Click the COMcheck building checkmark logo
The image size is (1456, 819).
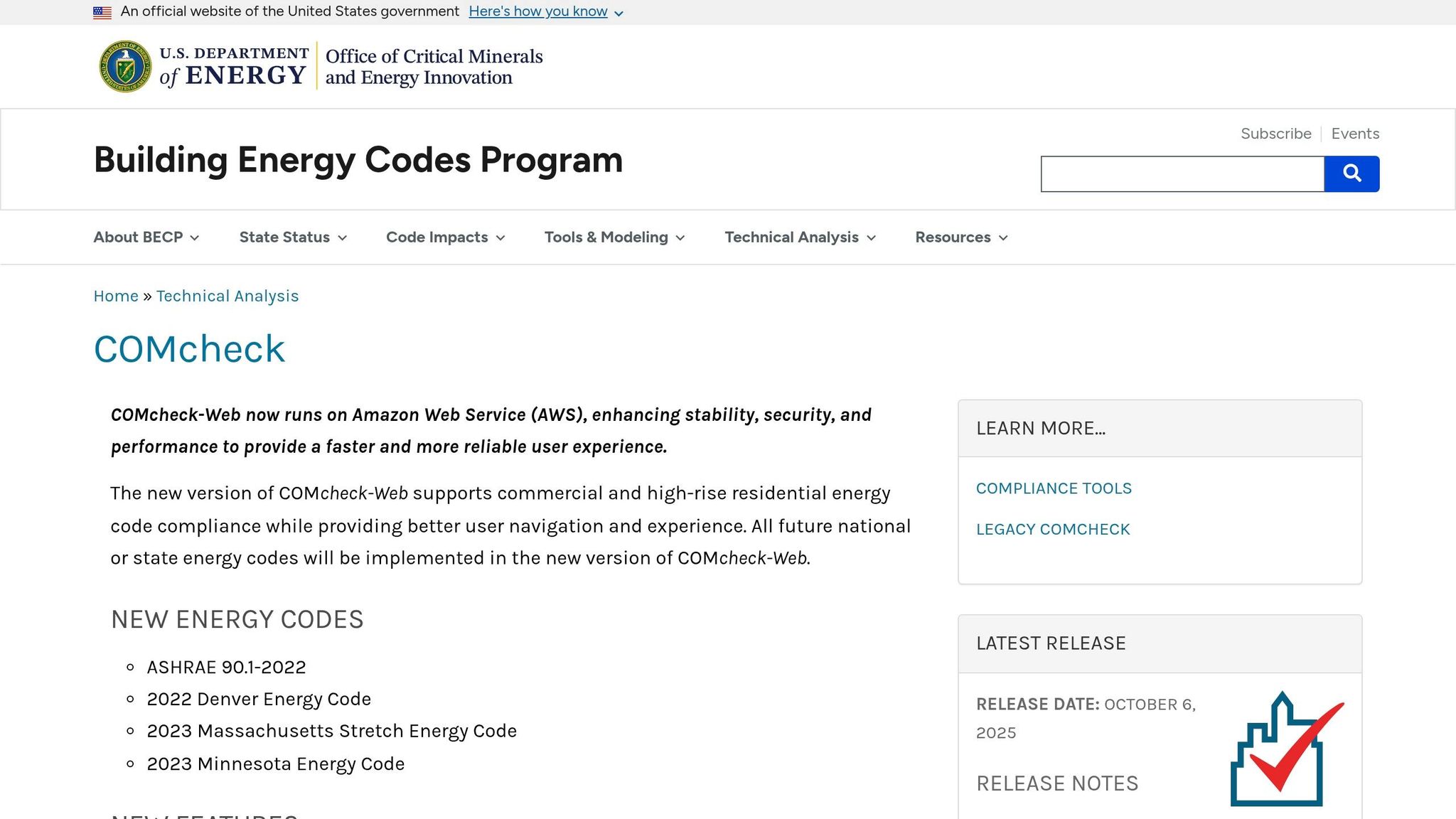(1285, 749)
